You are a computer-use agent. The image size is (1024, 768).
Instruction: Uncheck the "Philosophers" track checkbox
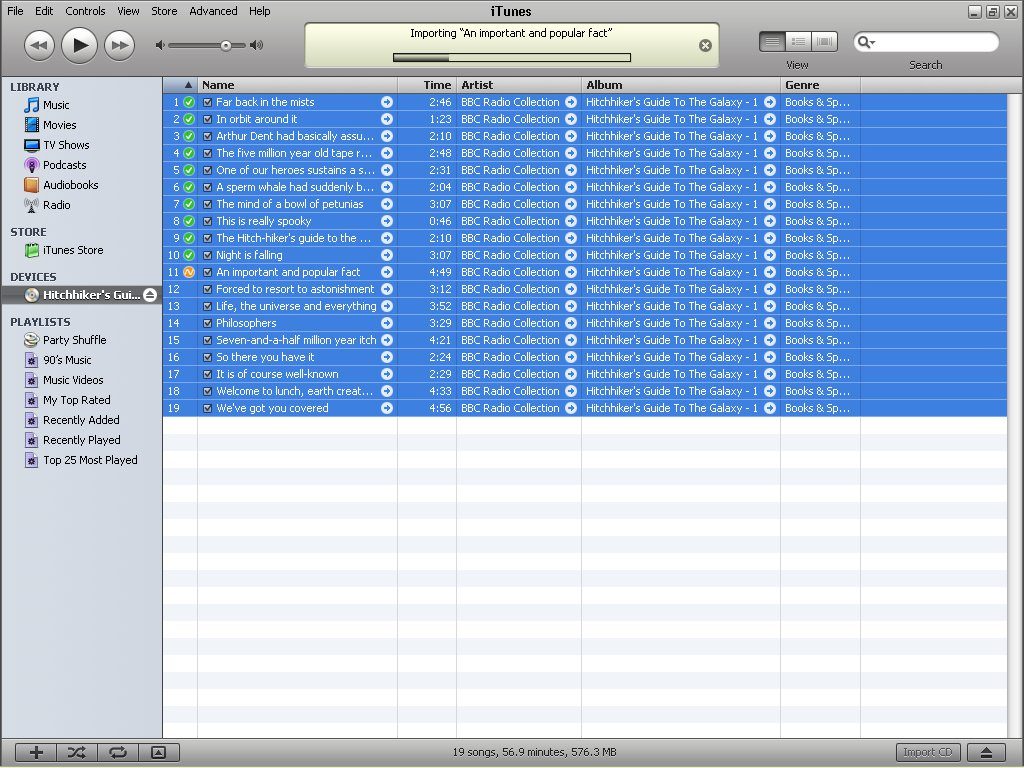pyautogui.click(x=207, y=323)
